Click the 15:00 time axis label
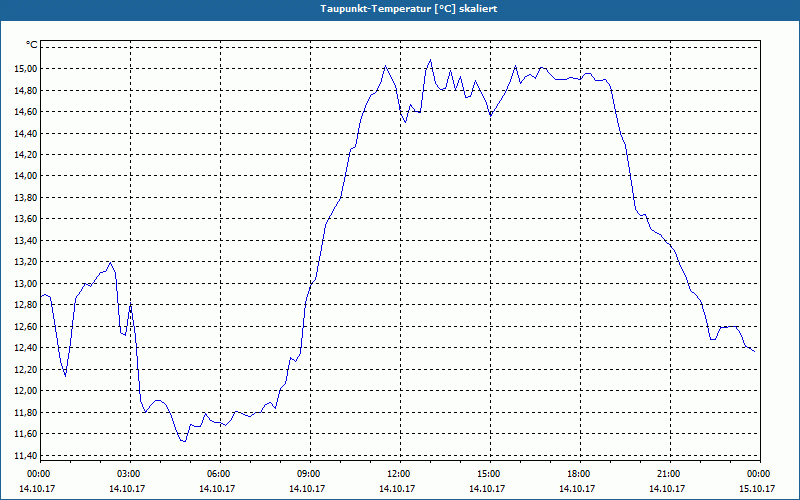800x500 pixels. click(490, 474)
